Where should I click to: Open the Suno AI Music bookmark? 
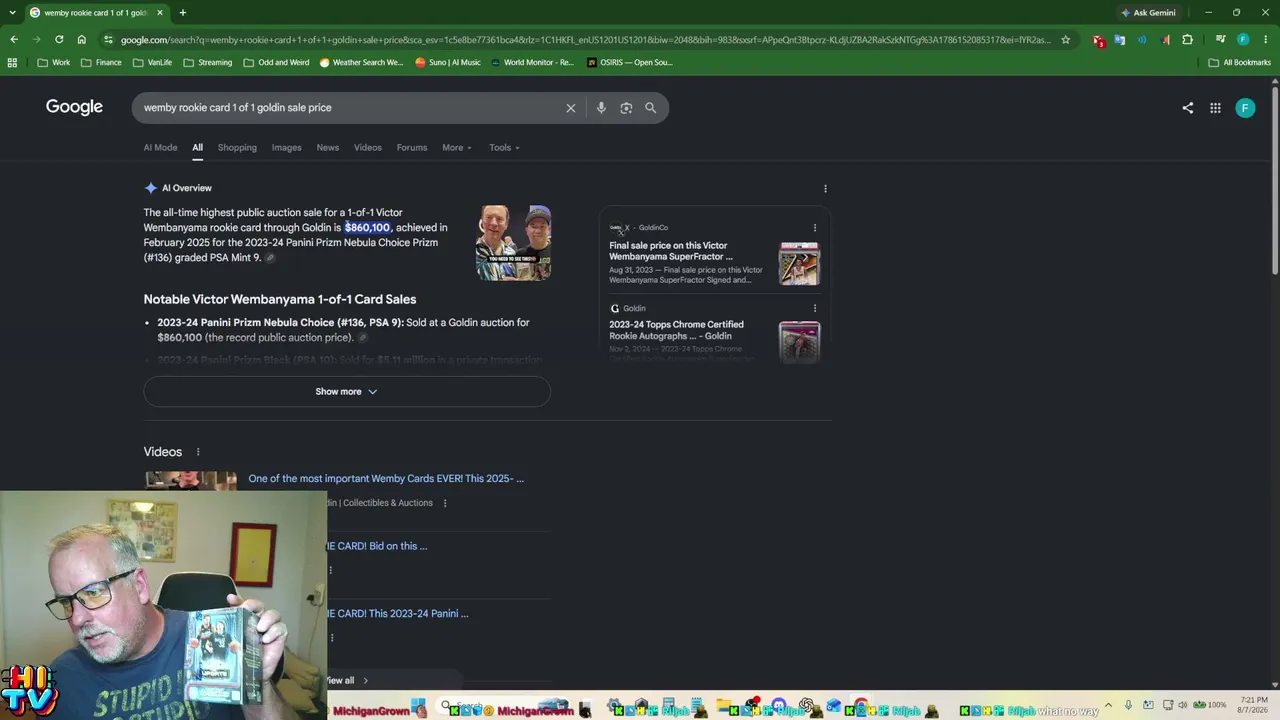[447, 62]
